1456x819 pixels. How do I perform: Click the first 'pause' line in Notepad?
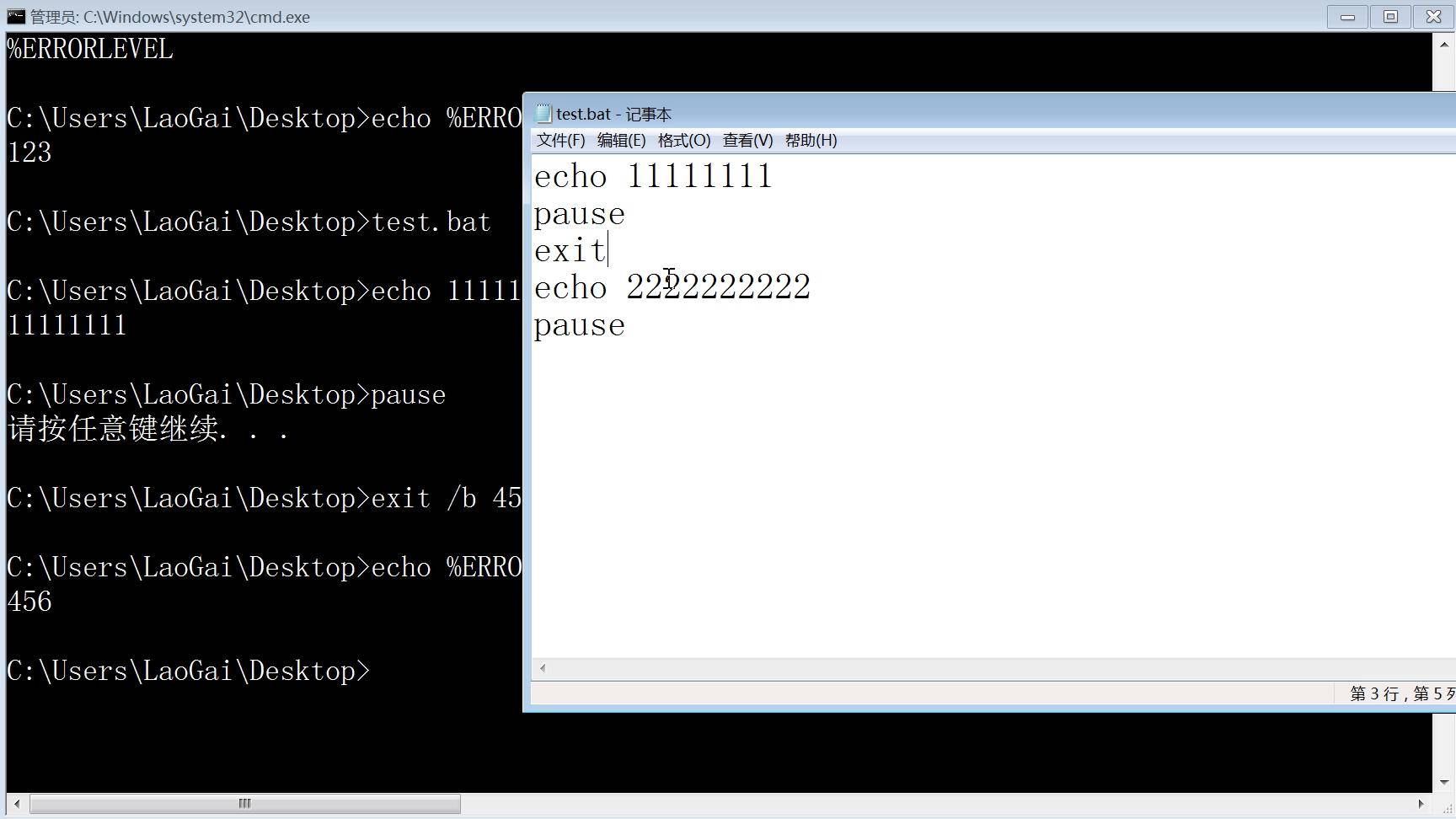(x=580, y=214)
